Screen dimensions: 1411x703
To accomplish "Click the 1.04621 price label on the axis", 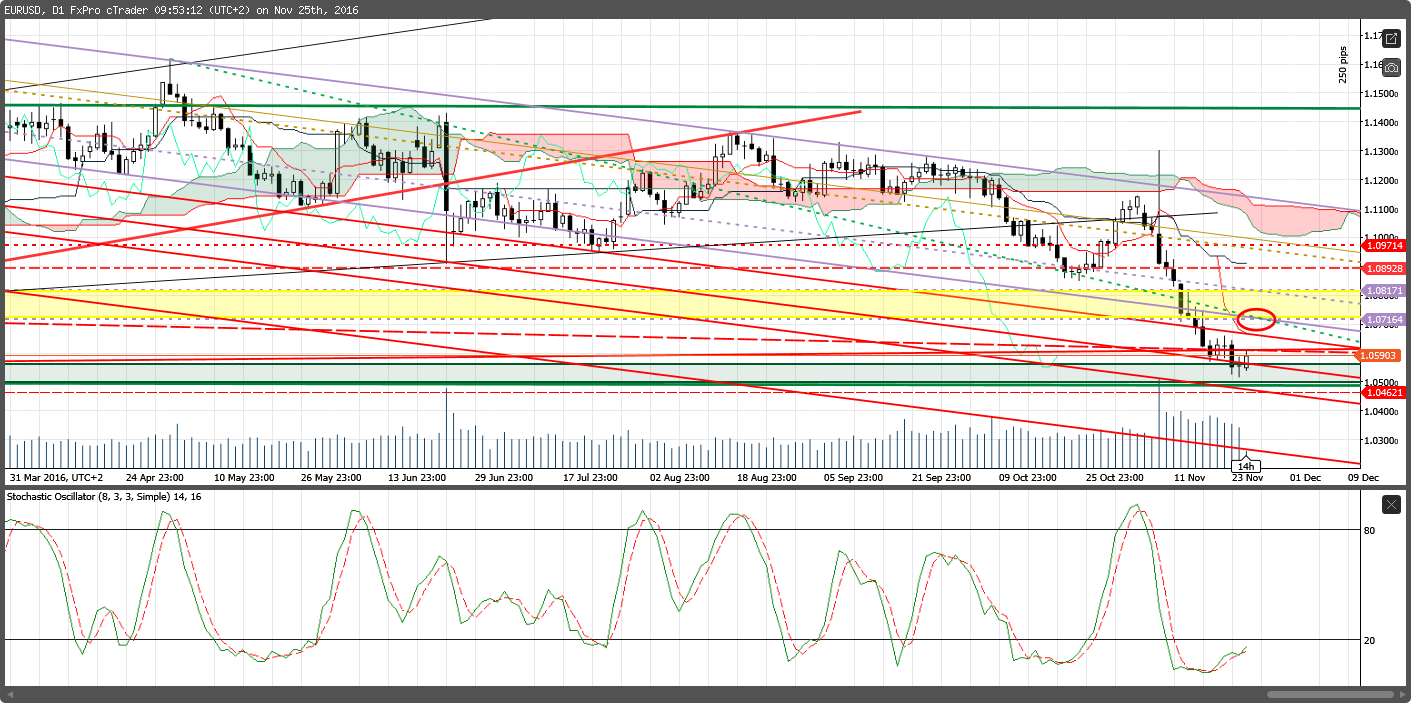I will (1382, 393).
